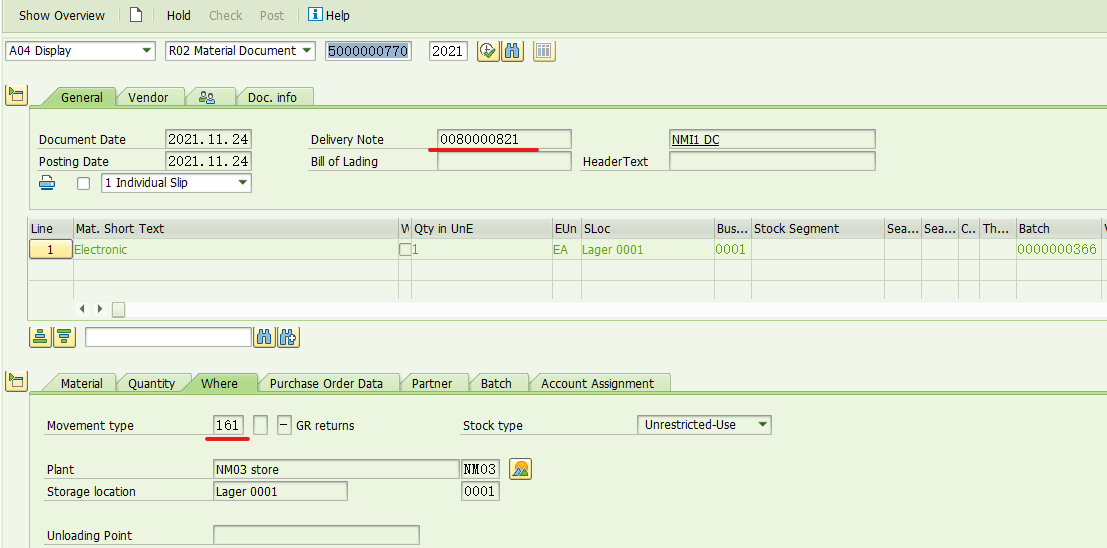Click the new document page icon
Screen dimensions: 1107x548
click(x=136, y=15)
